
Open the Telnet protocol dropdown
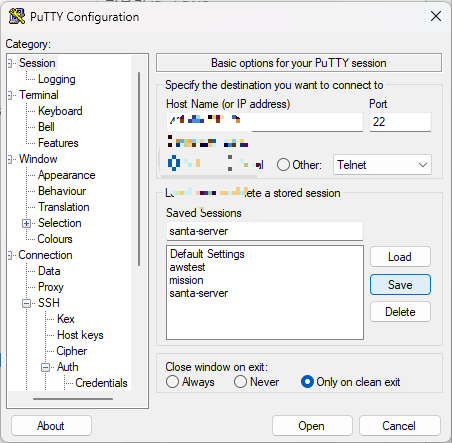382,165
